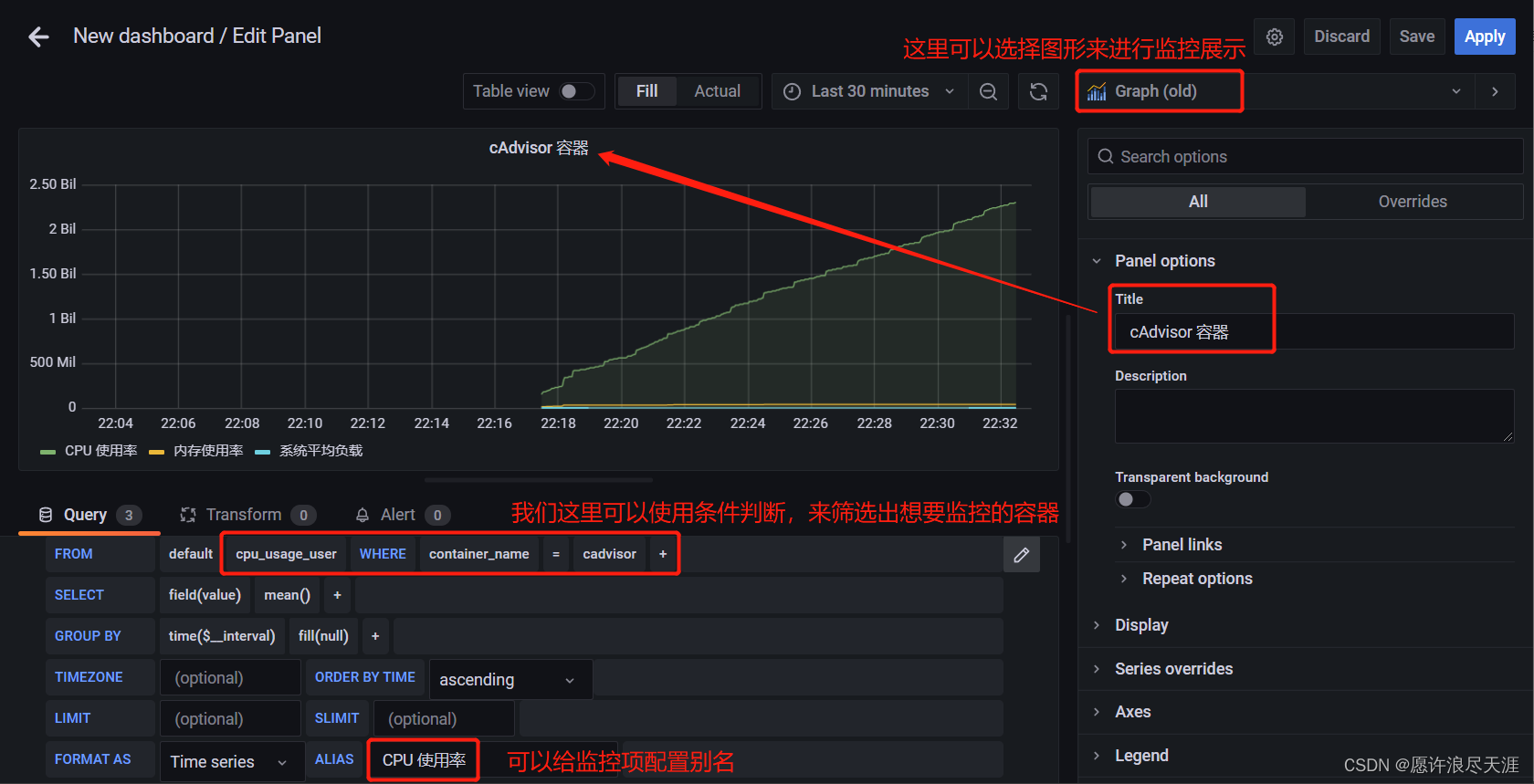
Task: Add WHERE condition plus button
Action: tap(663, 554)
